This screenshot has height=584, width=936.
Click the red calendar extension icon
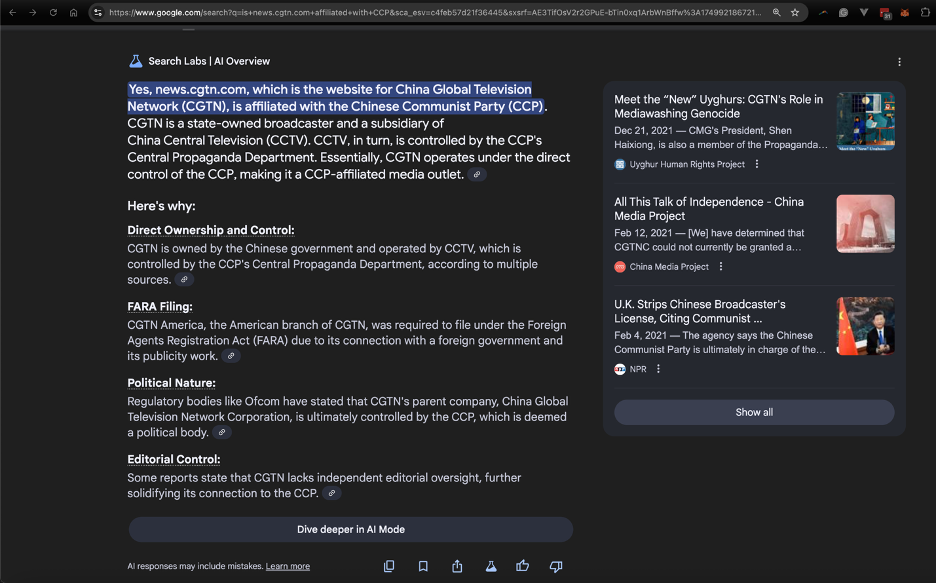(x=885, y=13)
